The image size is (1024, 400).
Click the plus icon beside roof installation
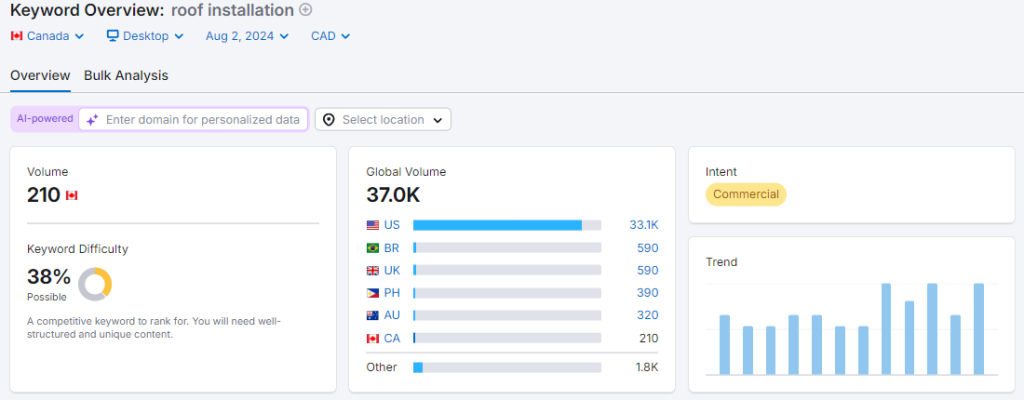[306, 10]
